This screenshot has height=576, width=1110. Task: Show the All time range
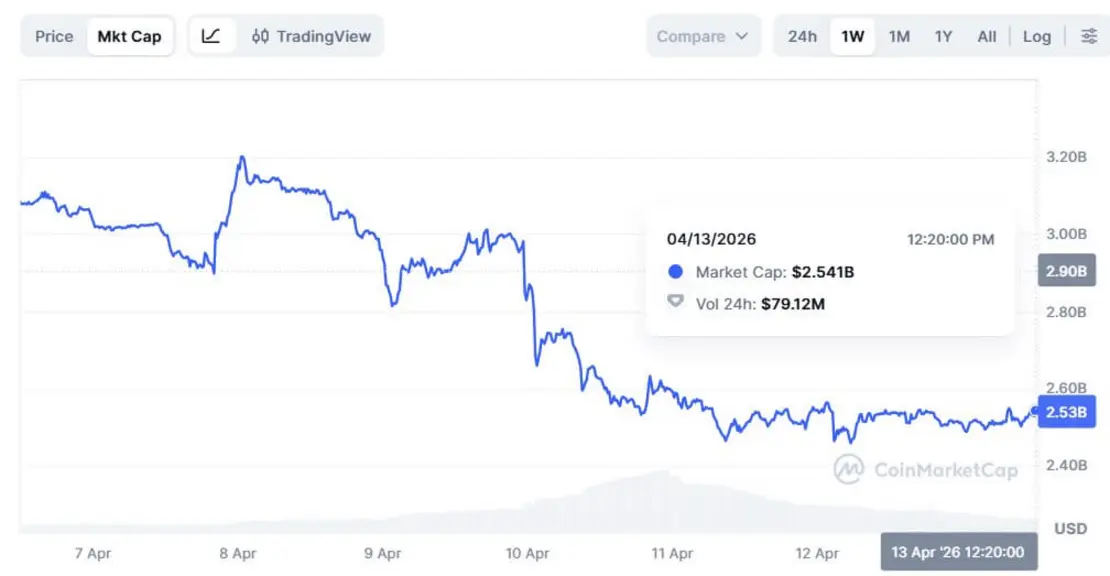(x=986, y=36)
